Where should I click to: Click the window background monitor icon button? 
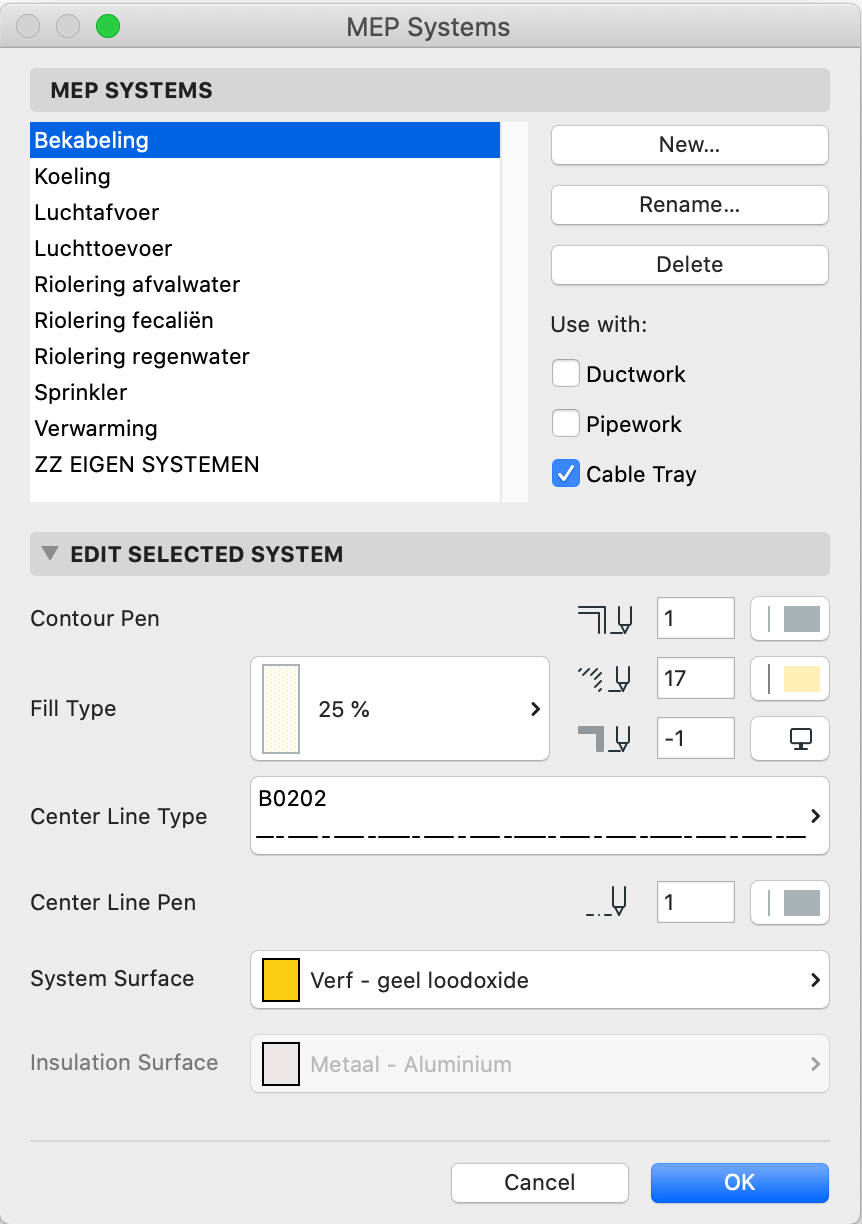point(790,739)
